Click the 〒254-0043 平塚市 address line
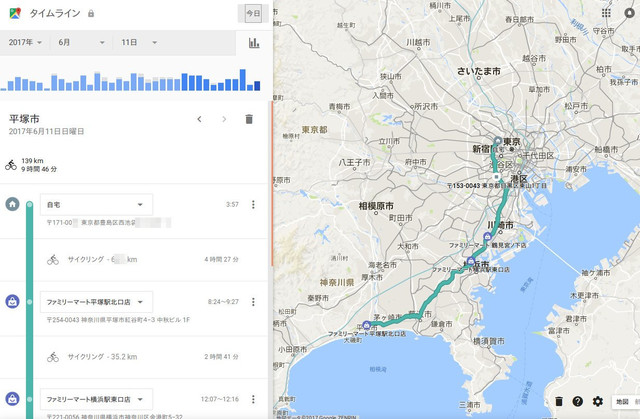Viewport: 640px width, 419px height. click(118, 320)
